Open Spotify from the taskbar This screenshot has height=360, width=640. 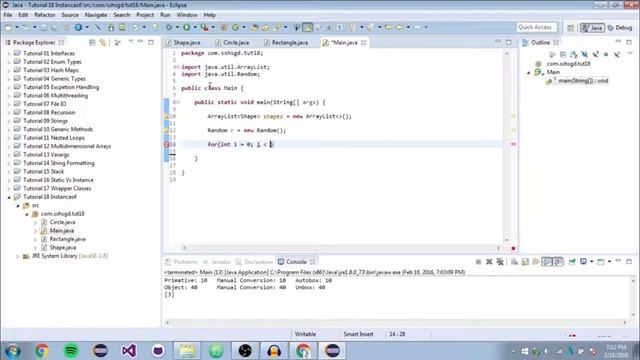pyautogui.click(x=71, y=351)
